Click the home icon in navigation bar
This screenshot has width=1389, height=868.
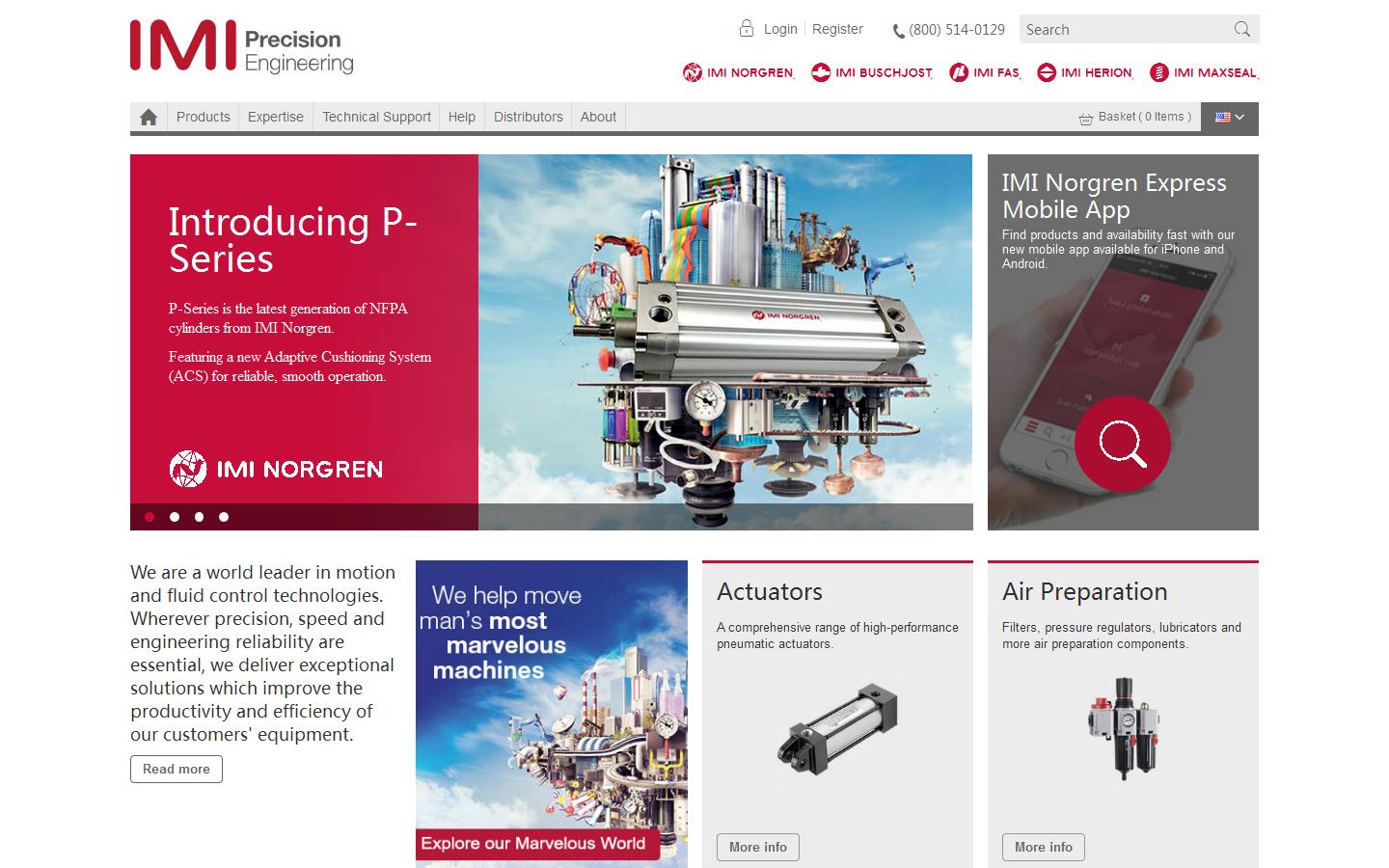click(x=149, y=117)
